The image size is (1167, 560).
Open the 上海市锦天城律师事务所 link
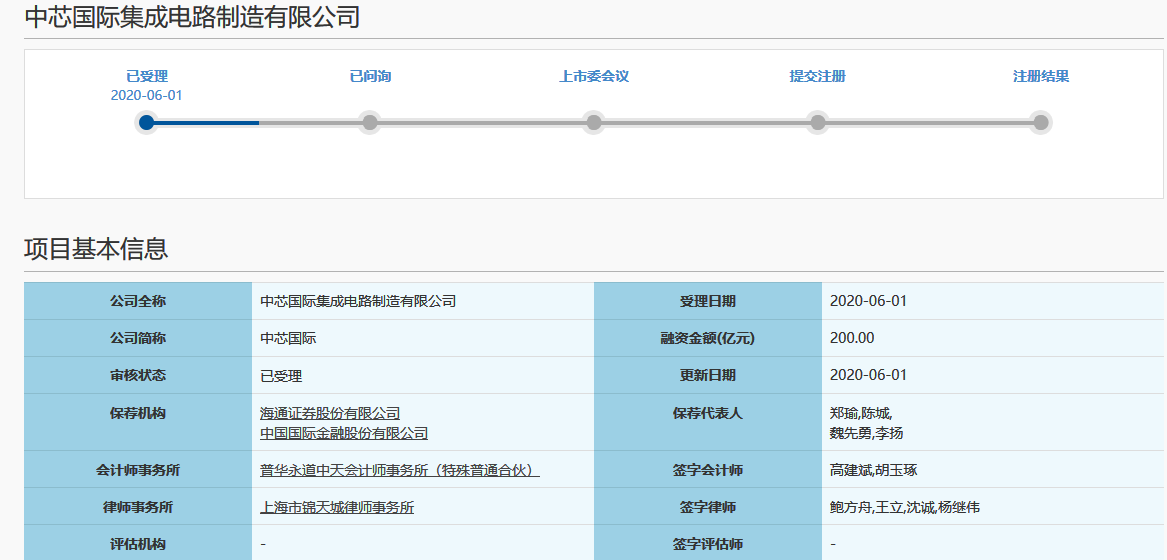pos(337,507)
